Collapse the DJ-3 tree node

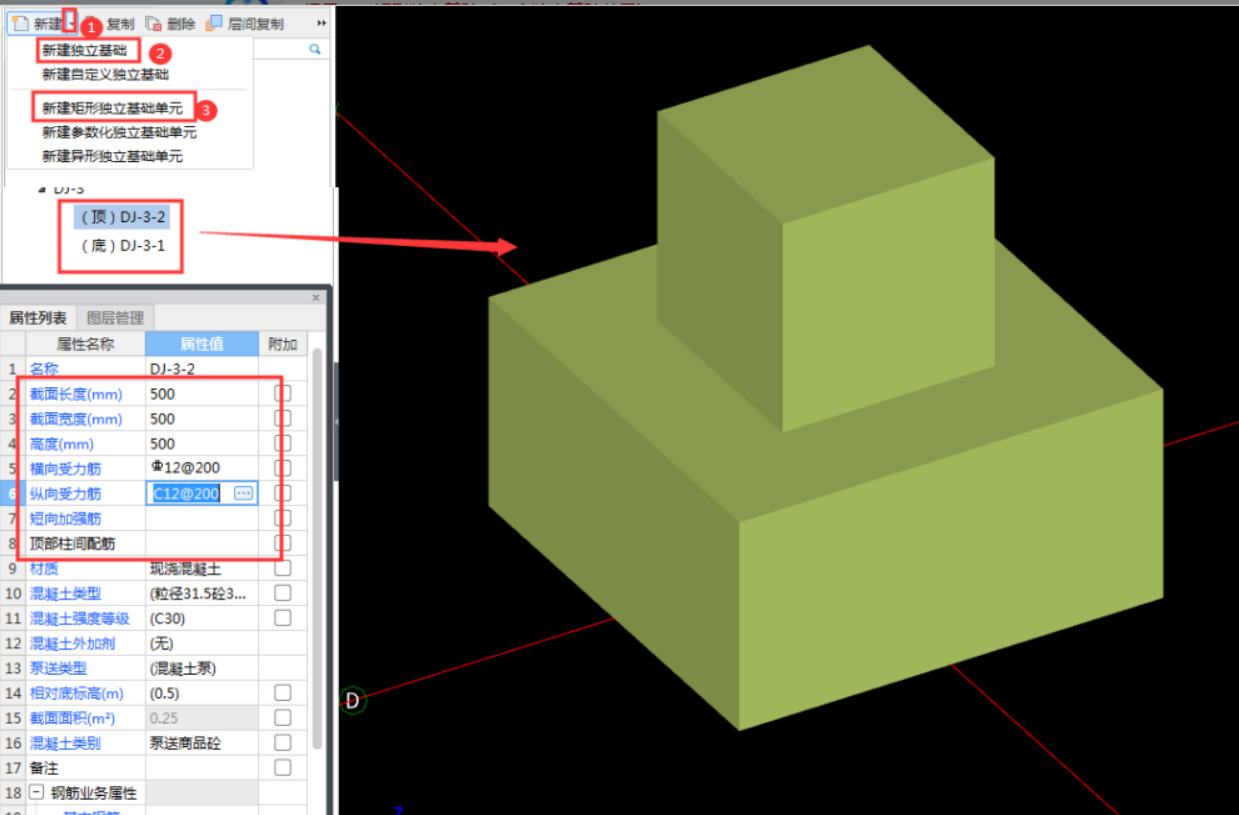click(x=42, y=188)
